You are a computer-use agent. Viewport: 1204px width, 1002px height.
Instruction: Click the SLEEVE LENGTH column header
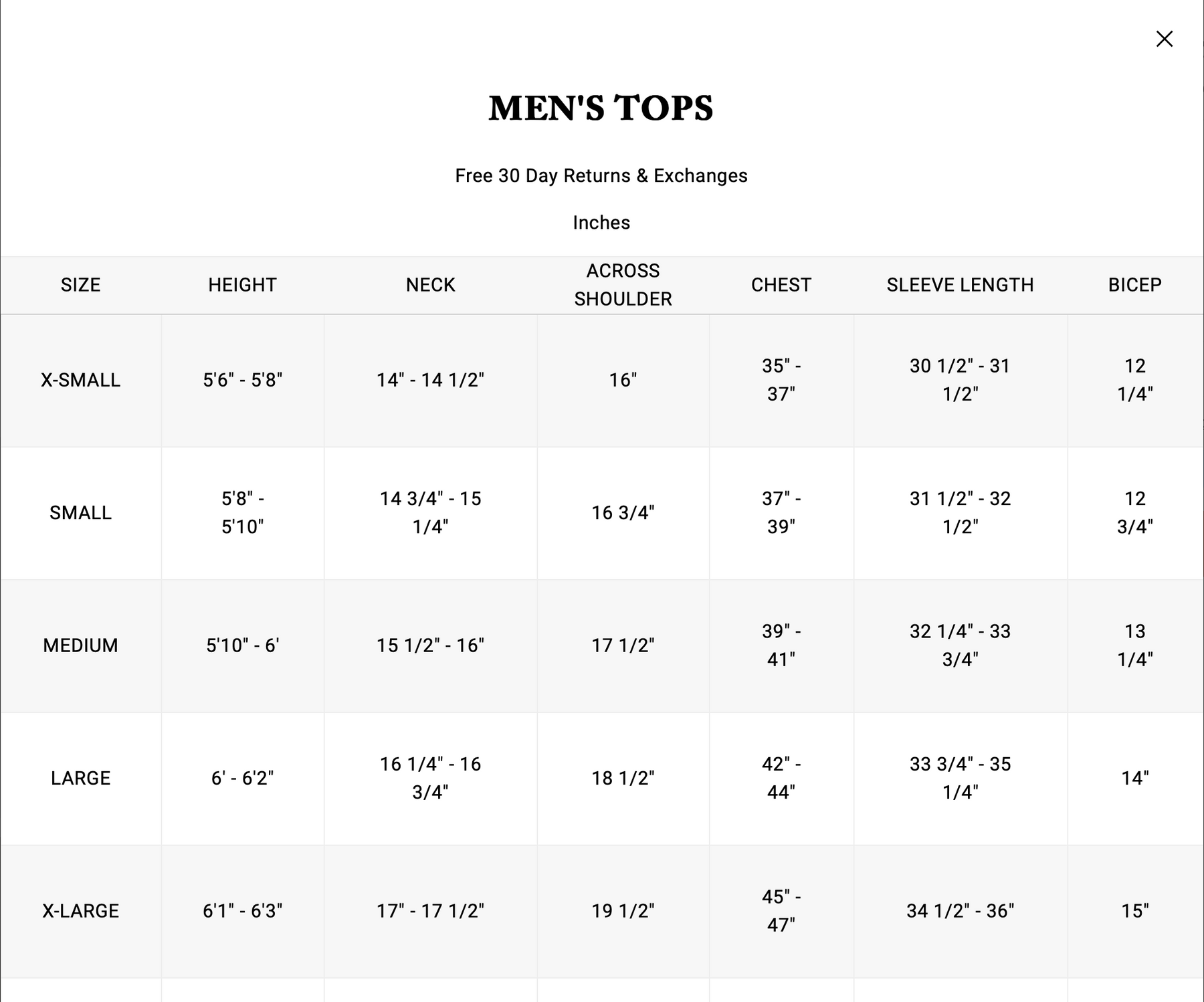pyautogui.click(x=960, y=285)
